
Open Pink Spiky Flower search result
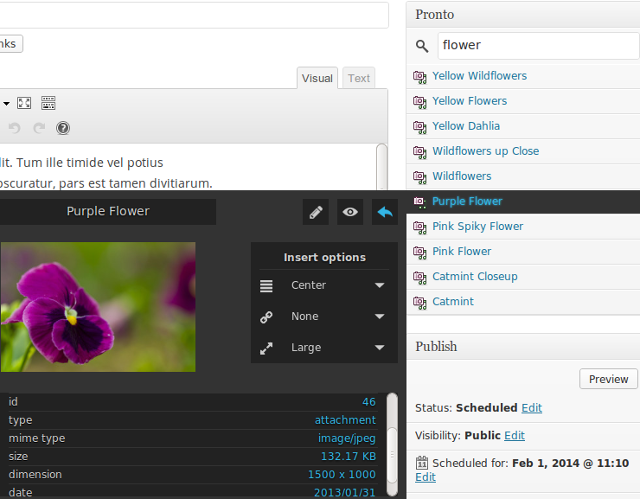click(478, 226)
